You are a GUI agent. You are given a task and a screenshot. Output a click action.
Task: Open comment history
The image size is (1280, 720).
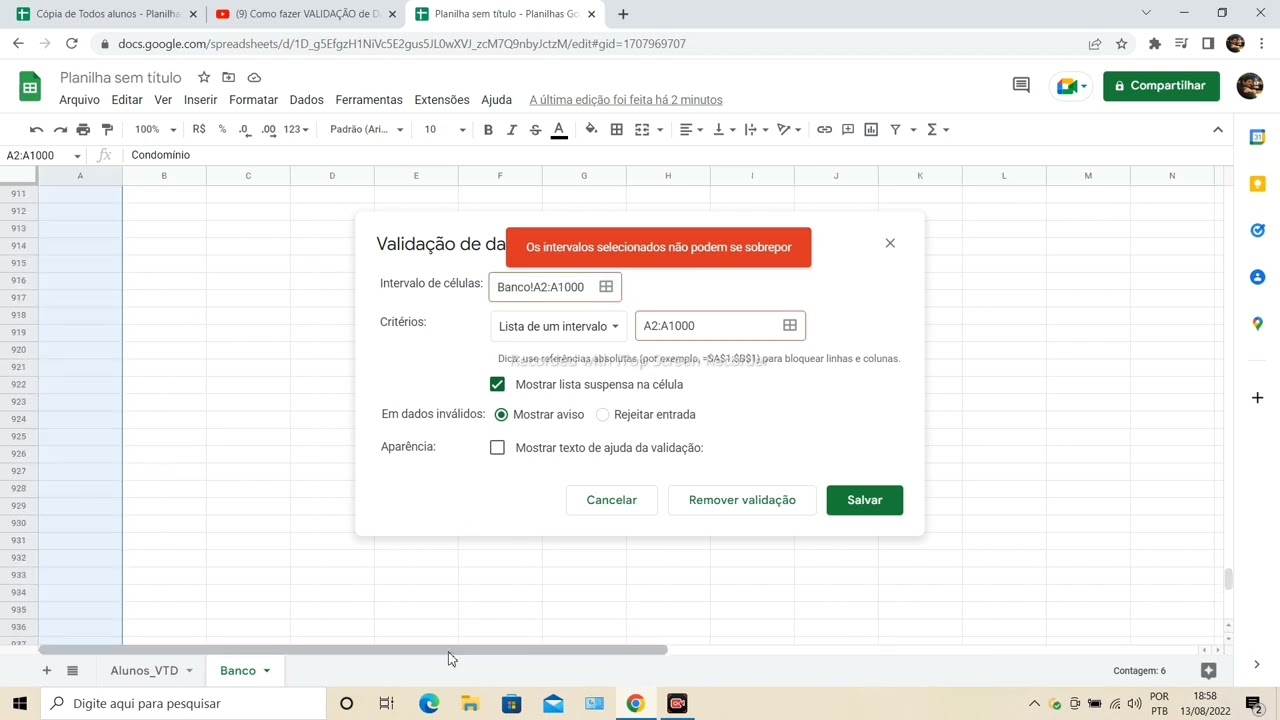pyautogui.click(x=1021, y=85)
